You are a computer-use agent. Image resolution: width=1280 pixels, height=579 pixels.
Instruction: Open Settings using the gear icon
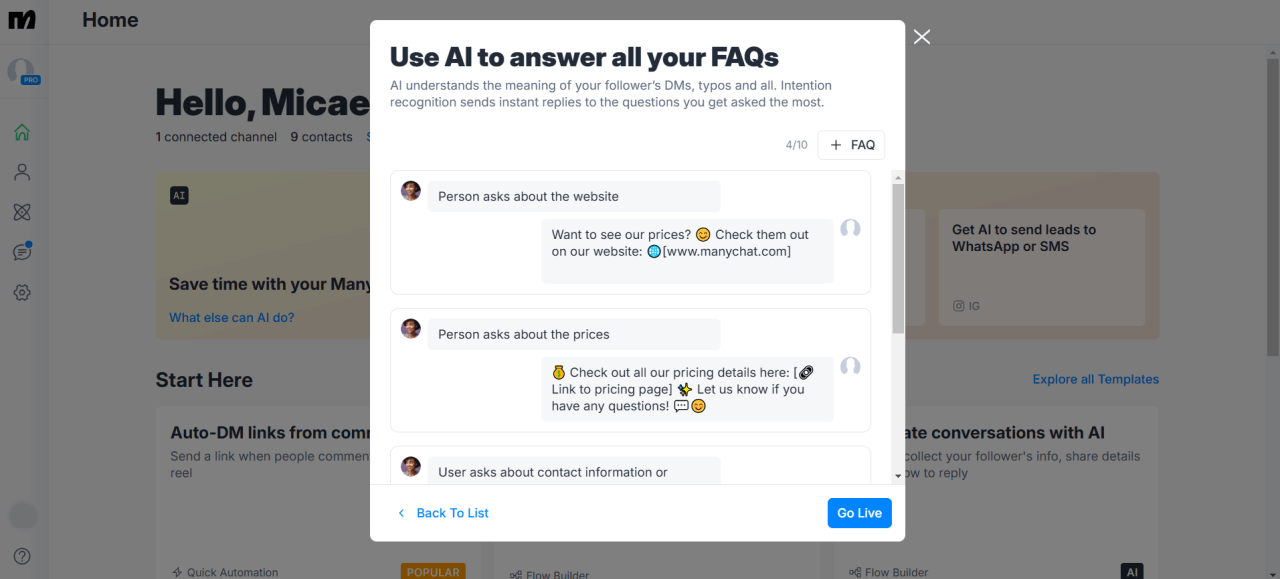(22, 292)
